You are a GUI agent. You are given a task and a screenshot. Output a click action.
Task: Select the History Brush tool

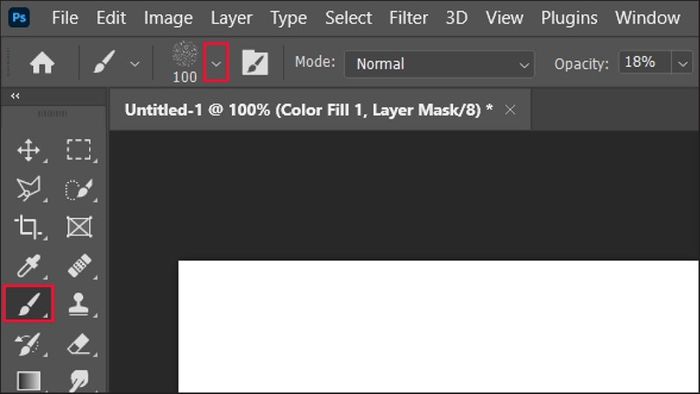pos(28,344)
